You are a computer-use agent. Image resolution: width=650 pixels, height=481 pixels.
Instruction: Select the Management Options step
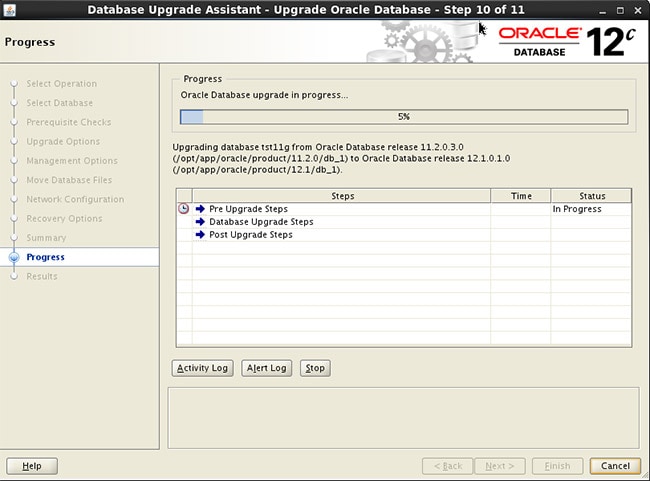pyautogui.click(x=72, y=160)
